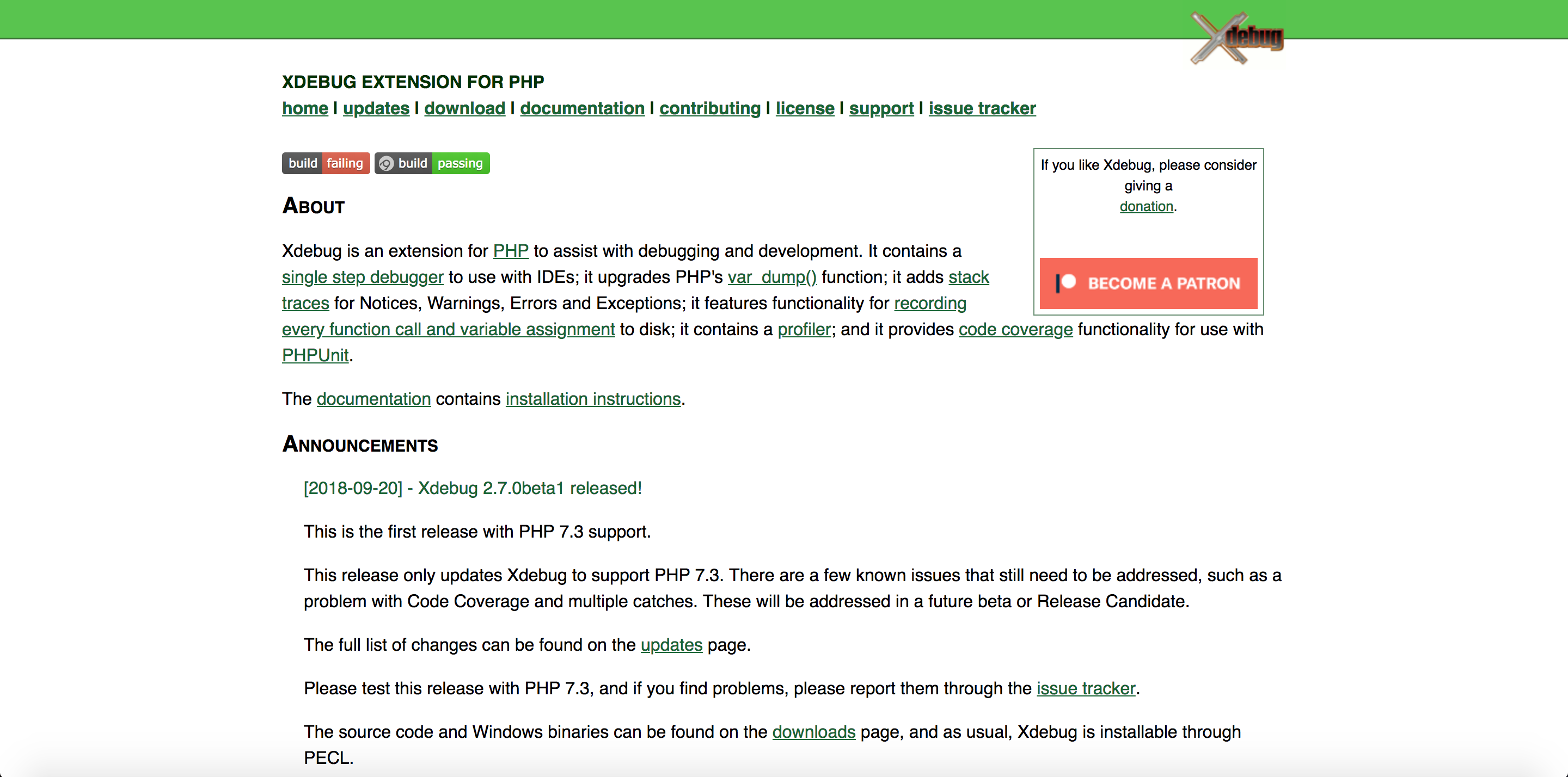Open documentation in the top navigation

click(582, 108)
